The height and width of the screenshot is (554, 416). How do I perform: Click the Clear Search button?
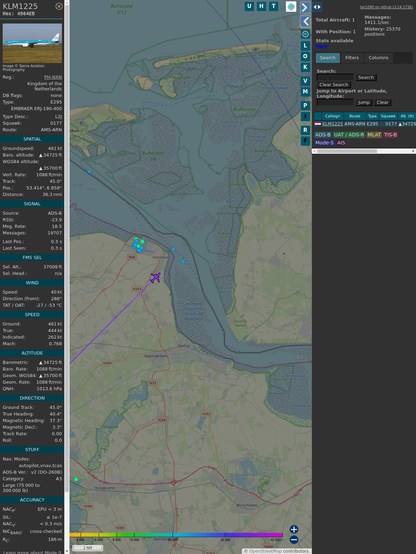coord(334,85)
